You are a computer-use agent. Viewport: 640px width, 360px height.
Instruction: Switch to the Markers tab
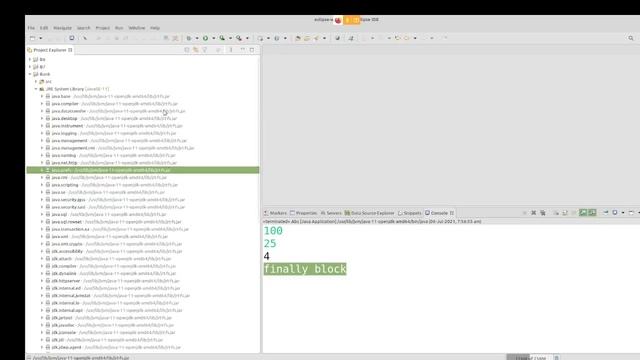tap(275, 213)
